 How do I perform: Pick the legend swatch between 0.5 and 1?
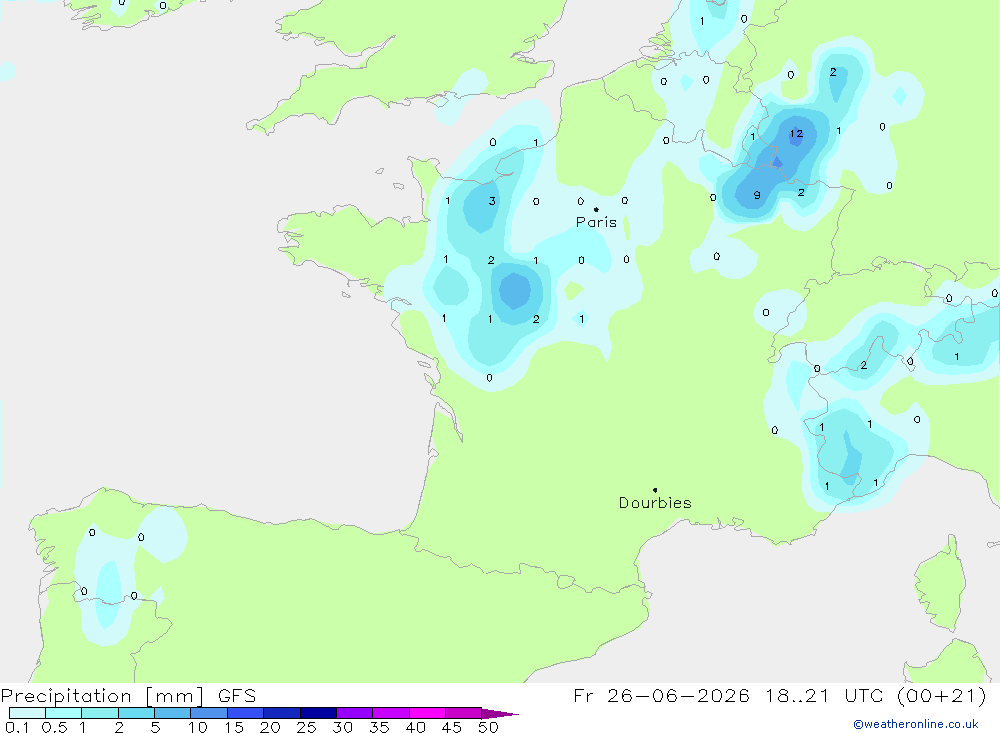pos(63,713)
